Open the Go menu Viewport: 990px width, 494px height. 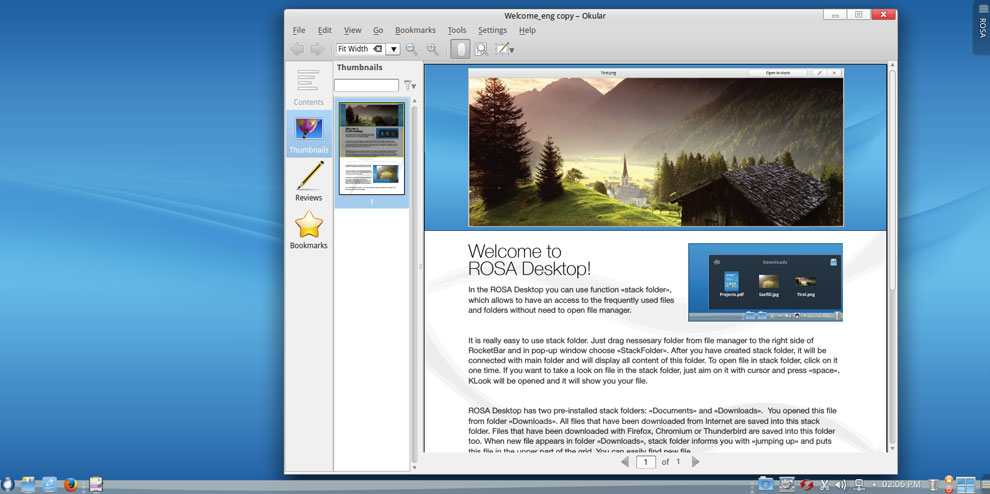tap(378, 30)
